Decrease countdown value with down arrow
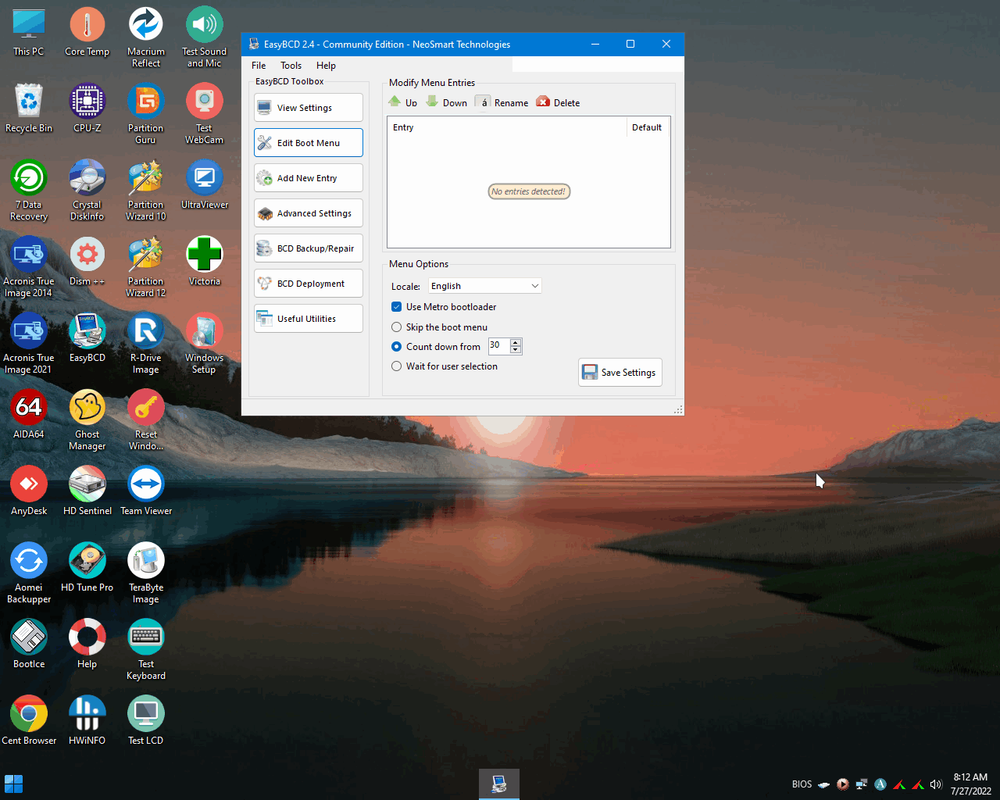This screenshot has height=800, width=1000. pos(516,350)
